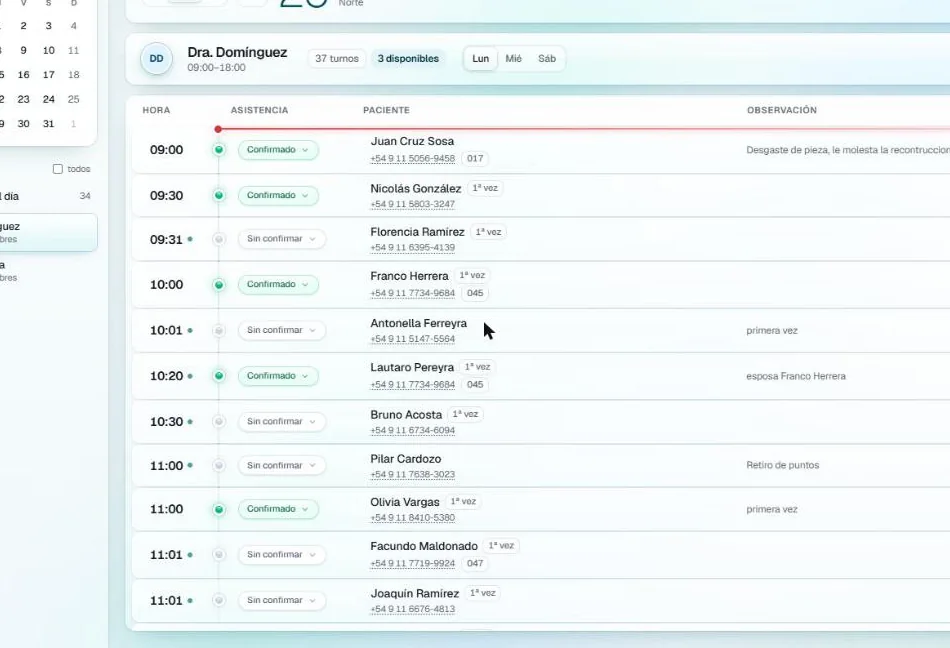This screenshot has height=648, width=950.
Task: Open Olivia Vargas's Confirmado status dropdown
Action: tap(278, 509)
